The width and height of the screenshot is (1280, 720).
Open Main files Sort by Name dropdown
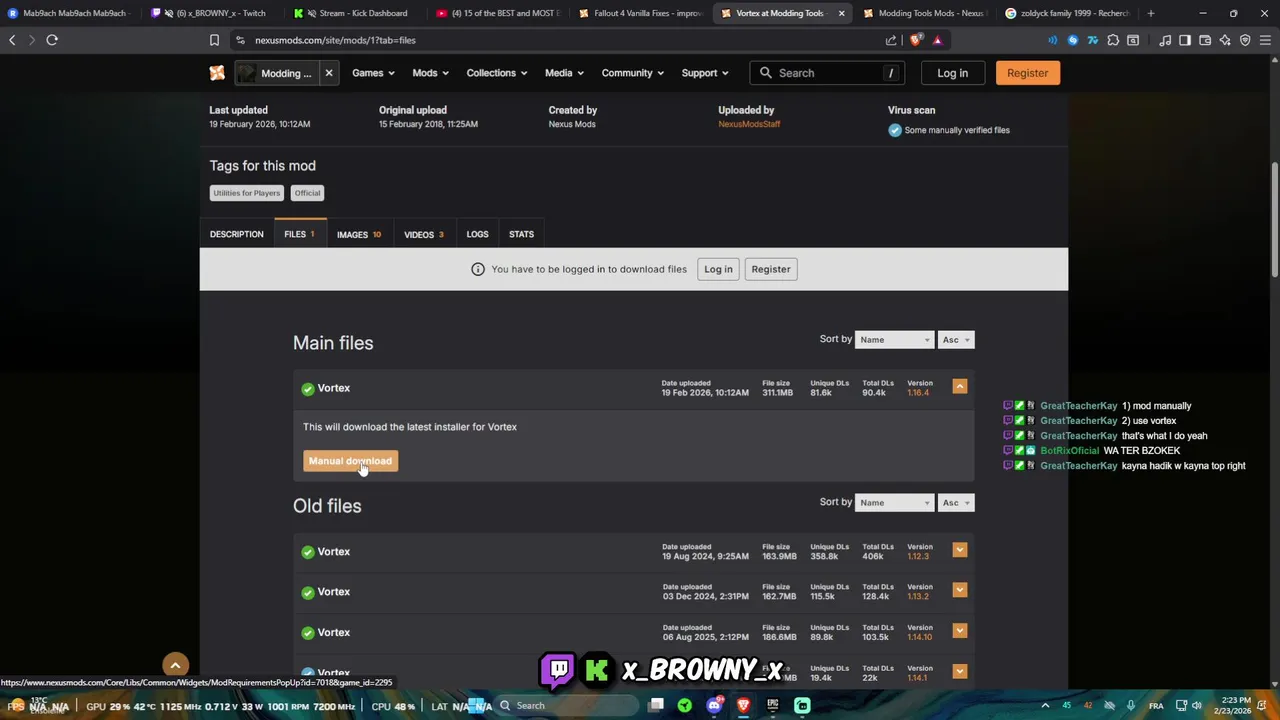(895, 340)
